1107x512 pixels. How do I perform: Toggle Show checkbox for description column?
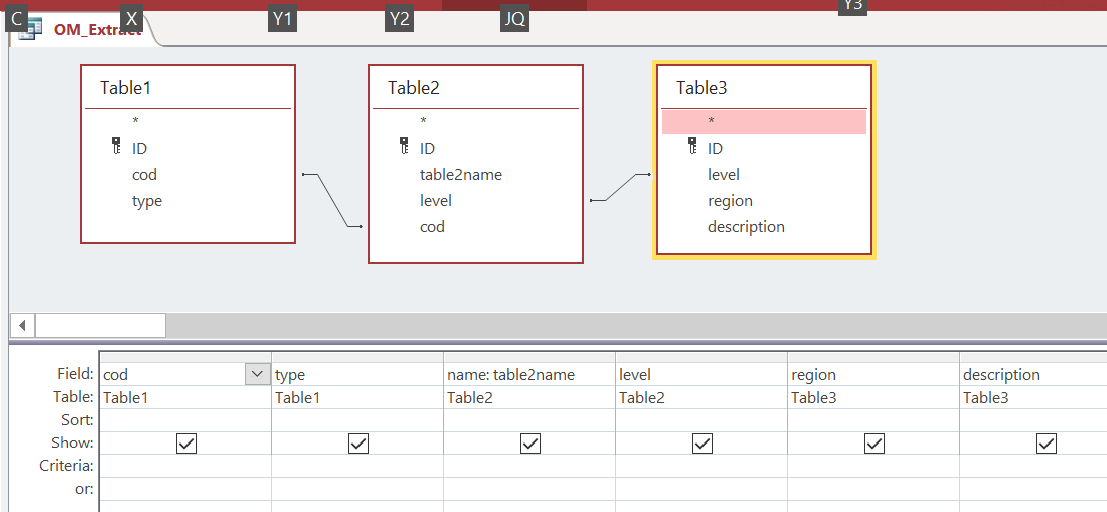tap(1046, 443)
